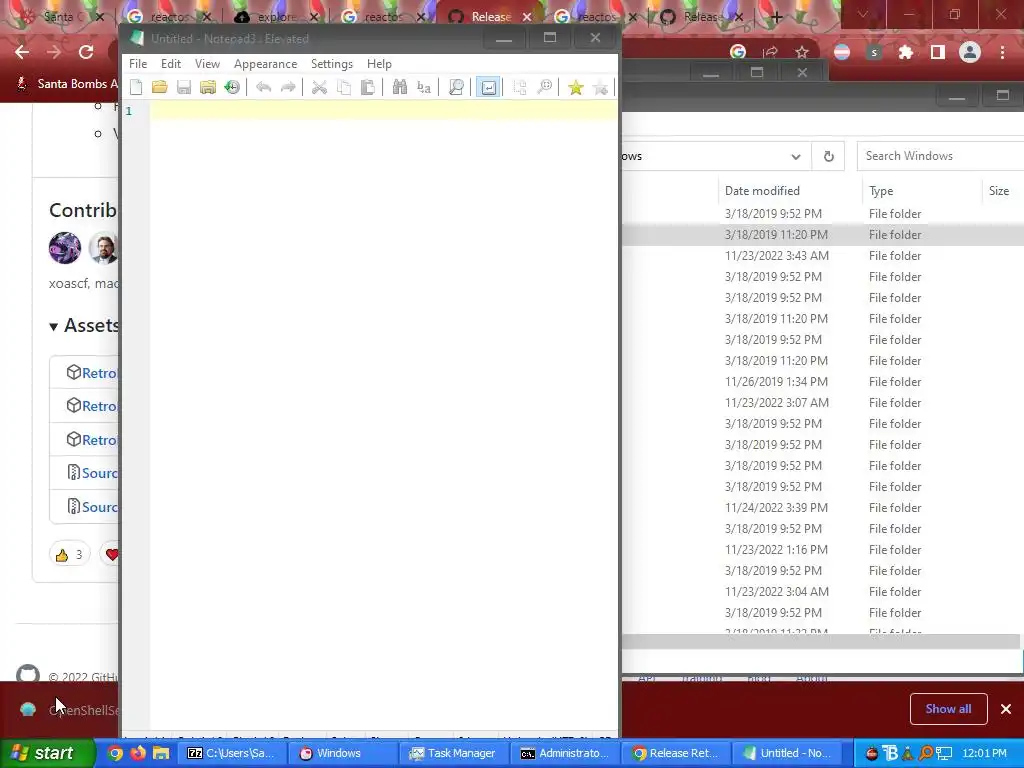Image resolution: width=1024 pixels, height=768 pixels.
Task: Click the grayed zoom magnifier icon in Notepad3
Action: [544, 87]
